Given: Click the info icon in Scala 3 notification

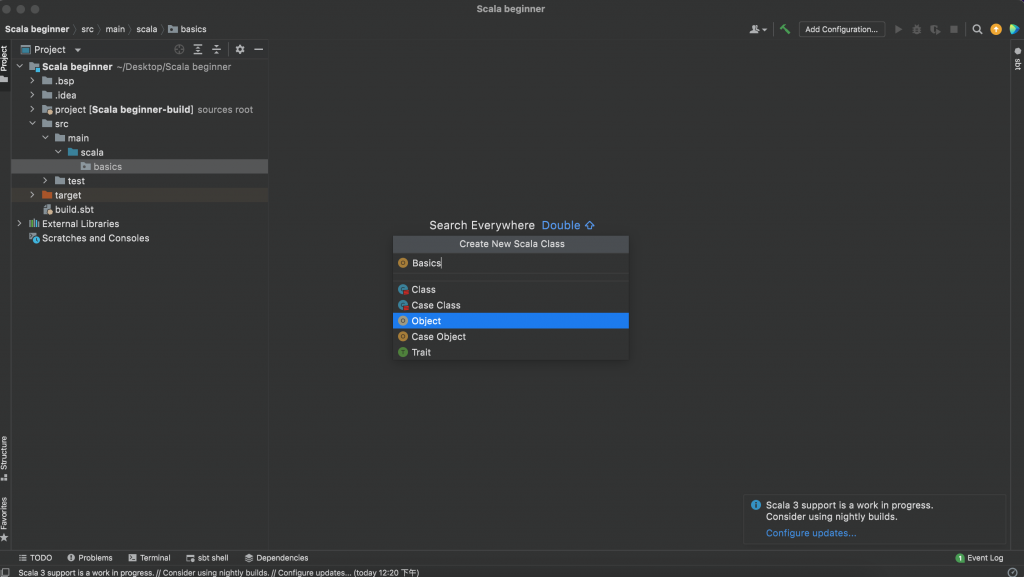Looking at the screenshot, I should [x=756, y=505].
